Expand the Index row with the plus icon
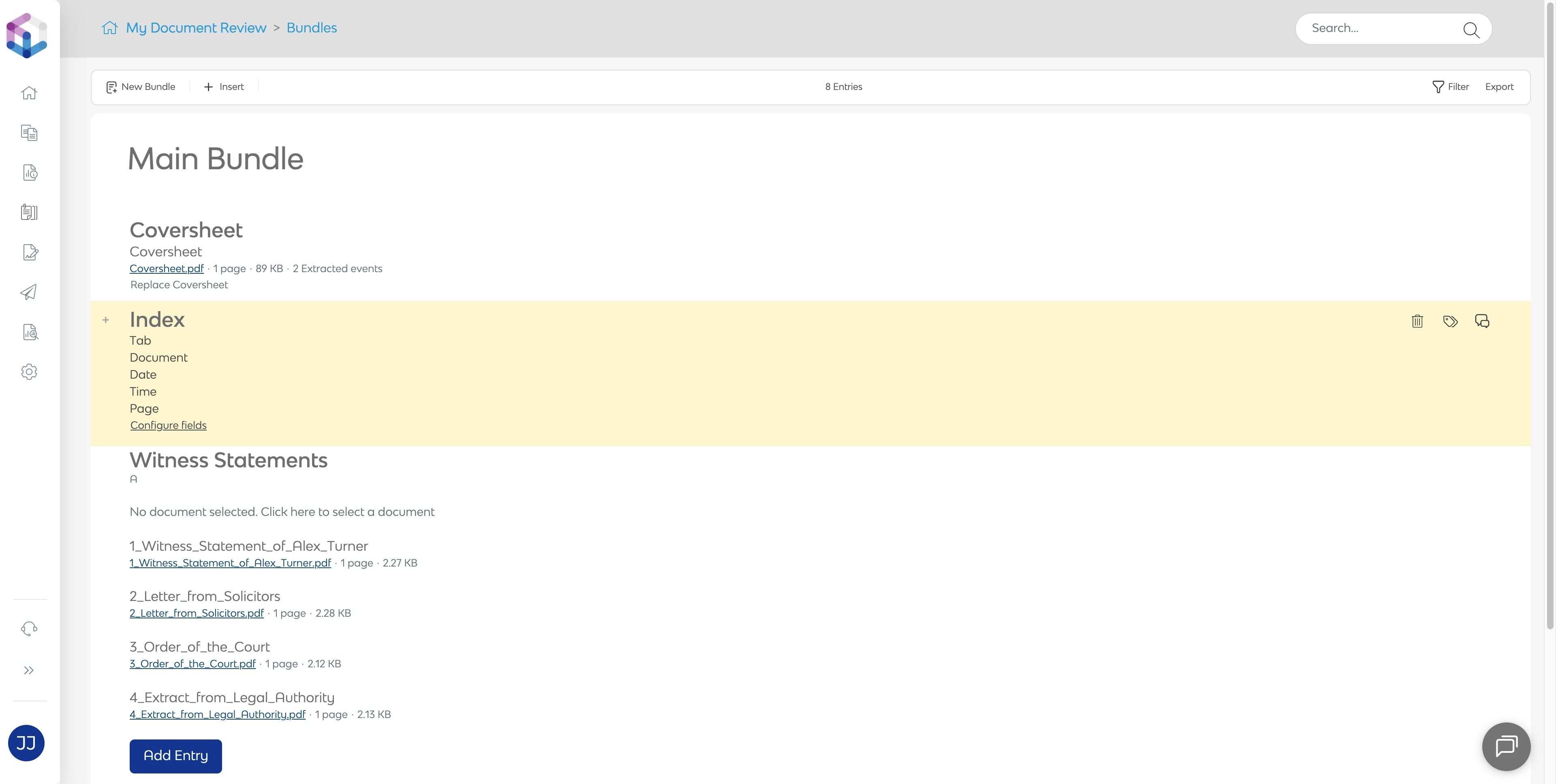 tap(106, 320)
